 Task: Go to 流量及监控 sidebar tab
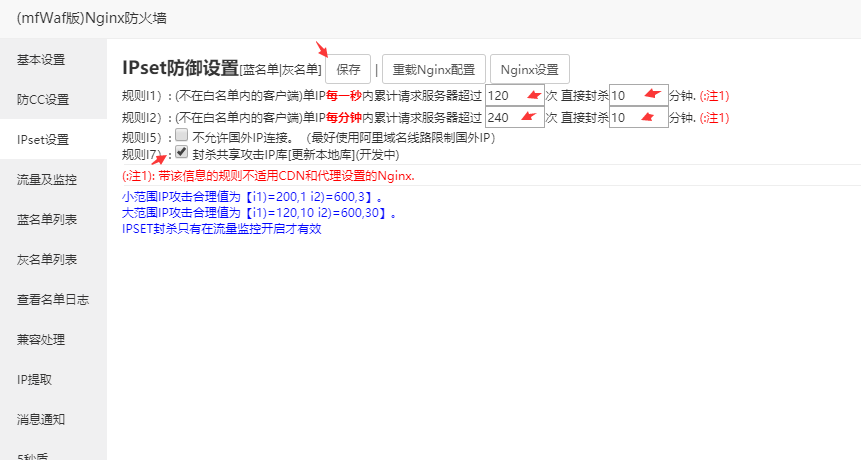(x=47, y=180)
